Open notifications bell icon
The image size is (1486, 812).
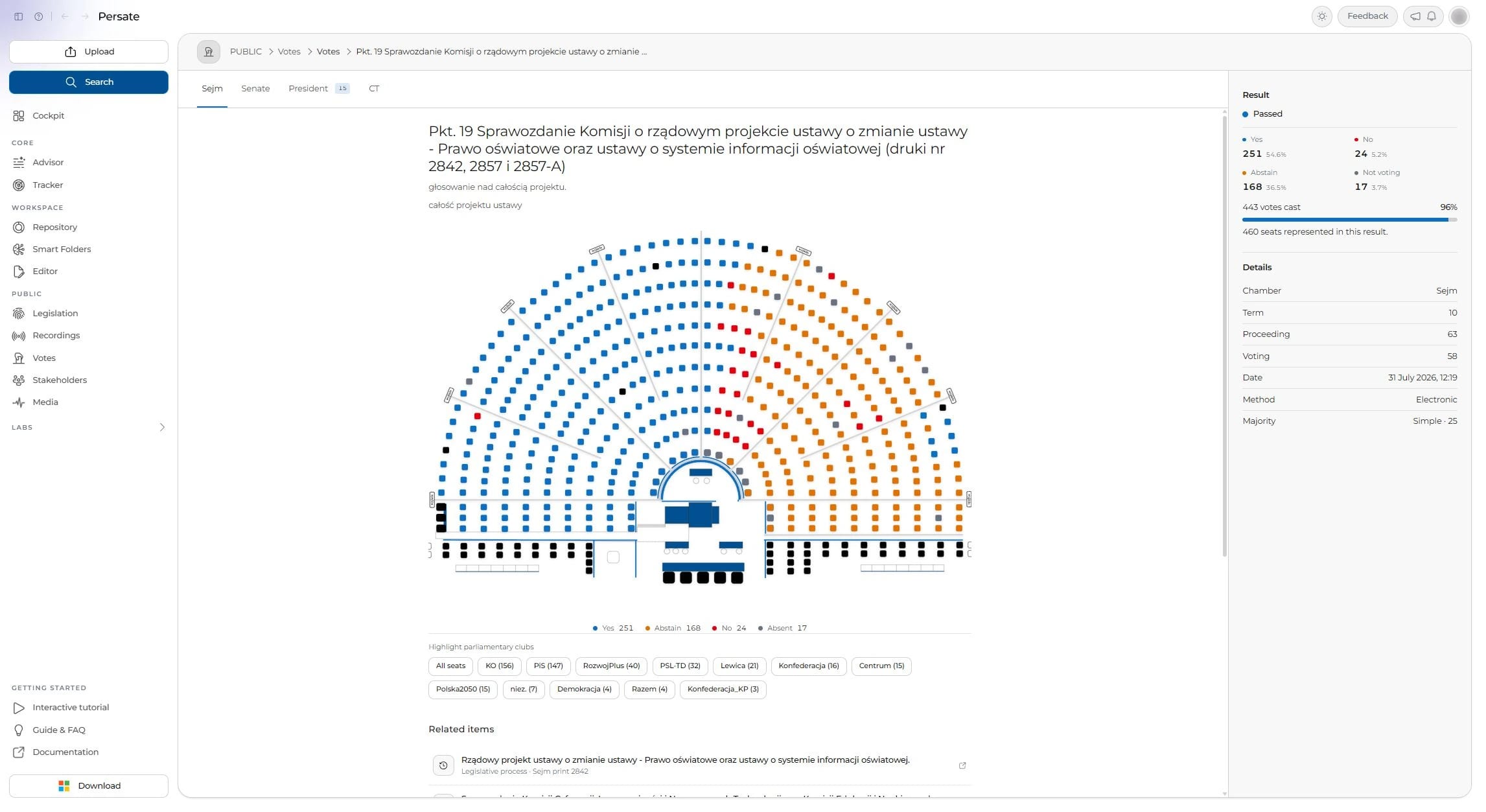1432,16
